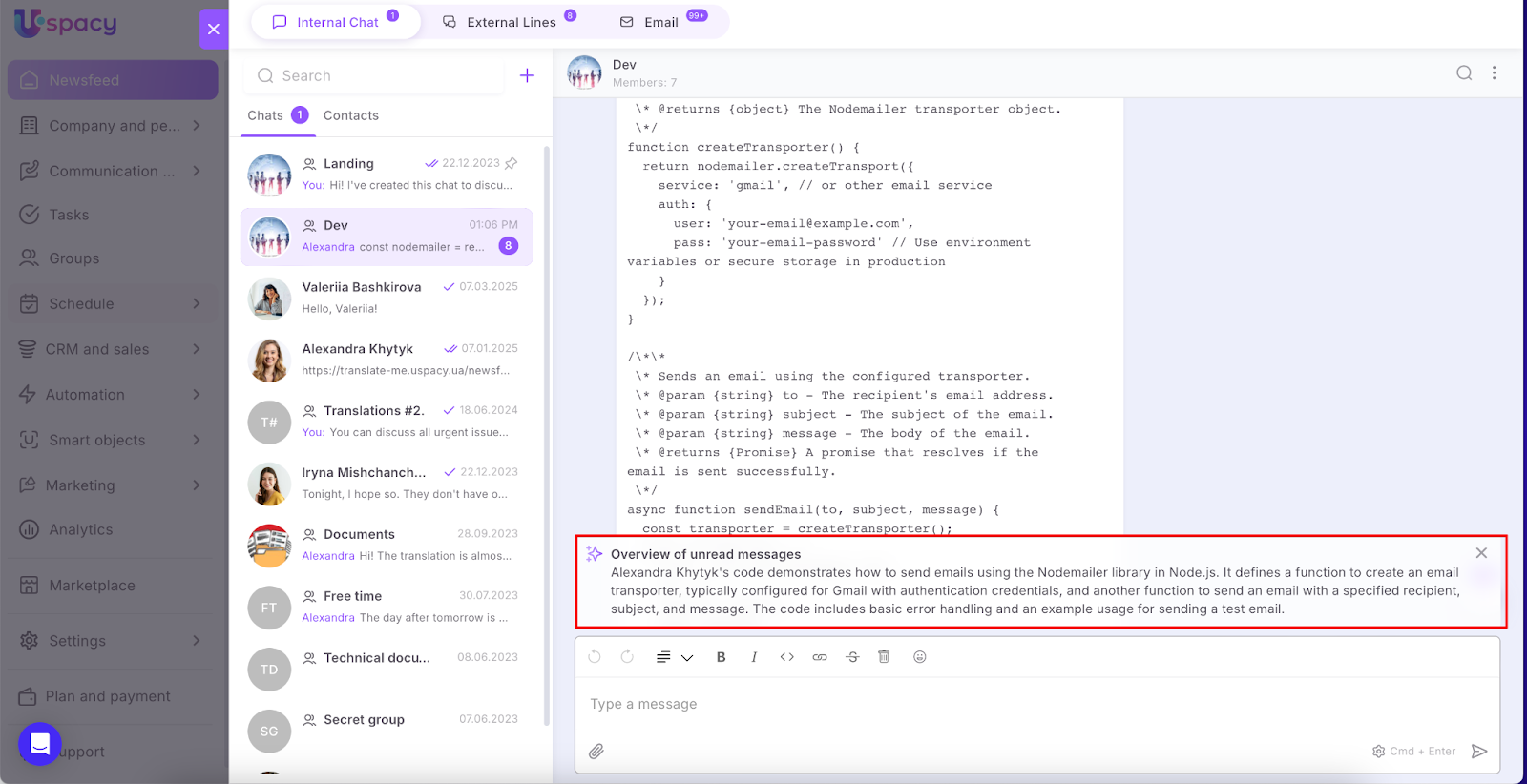
Task: Open the text alignment dropdown
Action: point(674,657)
